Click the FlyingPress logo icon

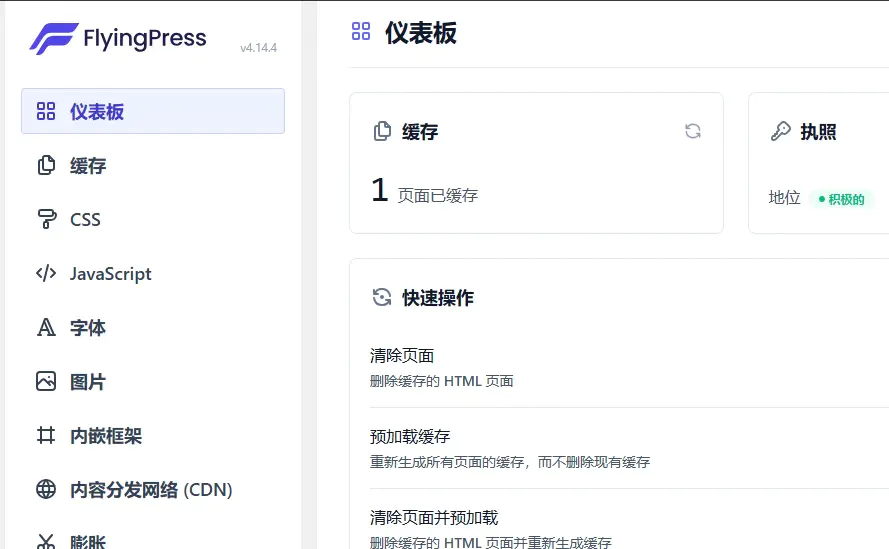click(54, 39)
